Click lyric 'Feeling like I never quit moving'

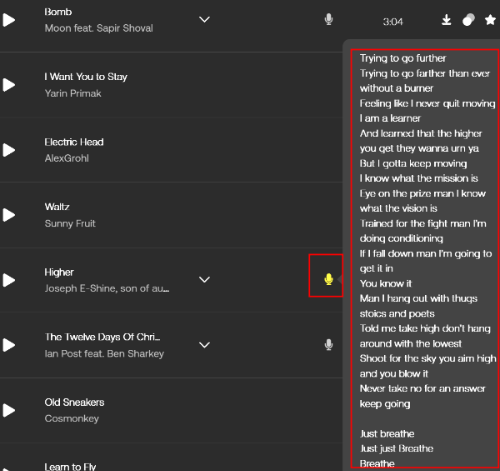pyautogui.click(x=427, y=104)
